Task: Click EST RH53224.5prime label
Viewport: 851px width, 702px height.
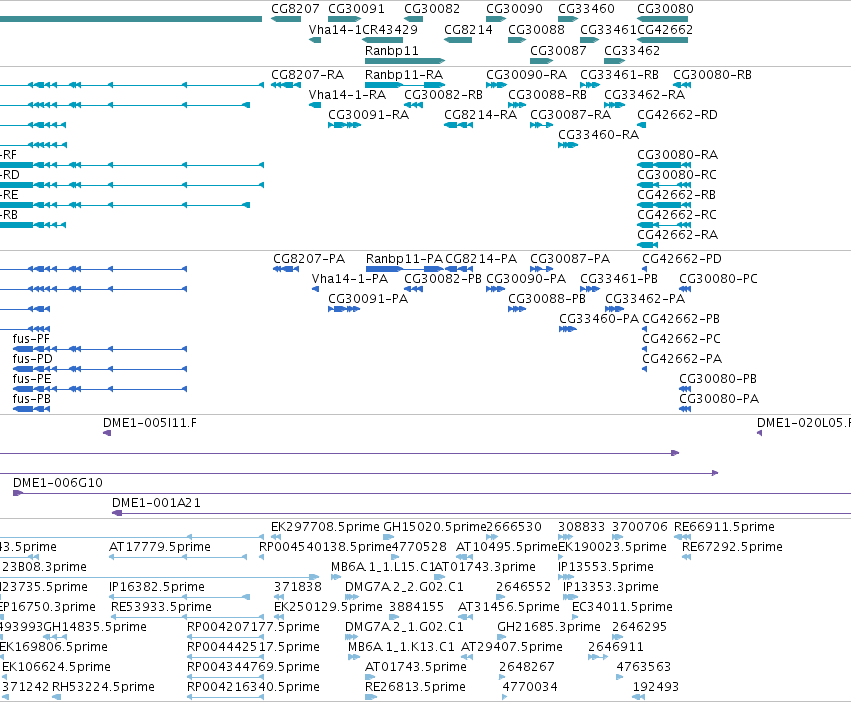Action: [x=103, y=687]
